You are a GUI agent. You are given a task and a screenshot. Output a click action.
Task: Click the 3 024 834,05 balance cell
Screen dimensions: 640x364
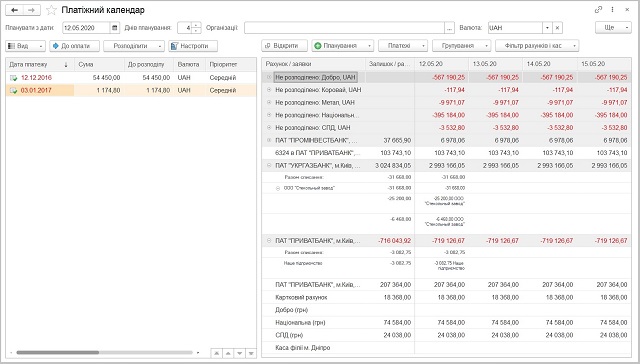pyautogui.click(x=390, y=165)
